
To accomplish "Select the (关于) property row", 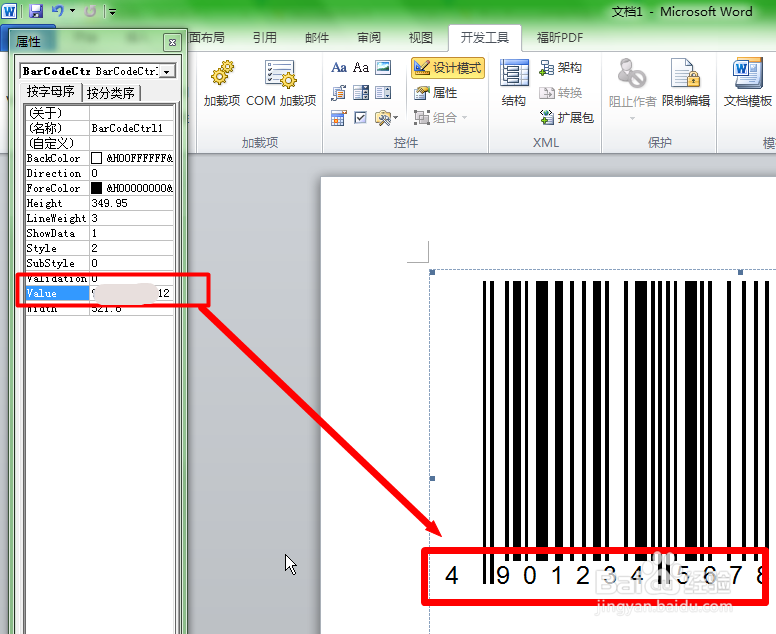I will pos(99,113).
